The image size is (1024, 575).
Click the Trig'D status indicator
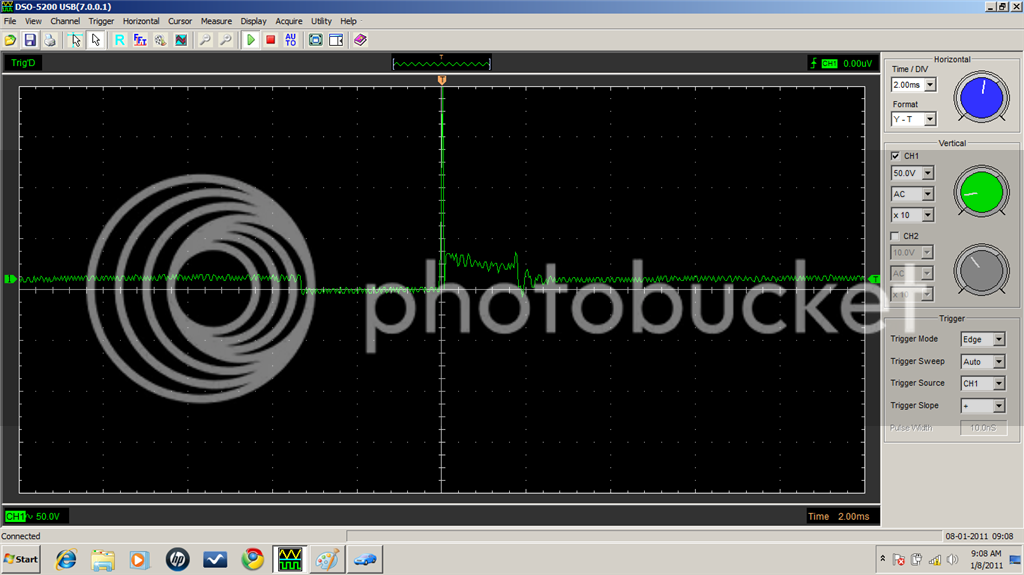(23, 63)
